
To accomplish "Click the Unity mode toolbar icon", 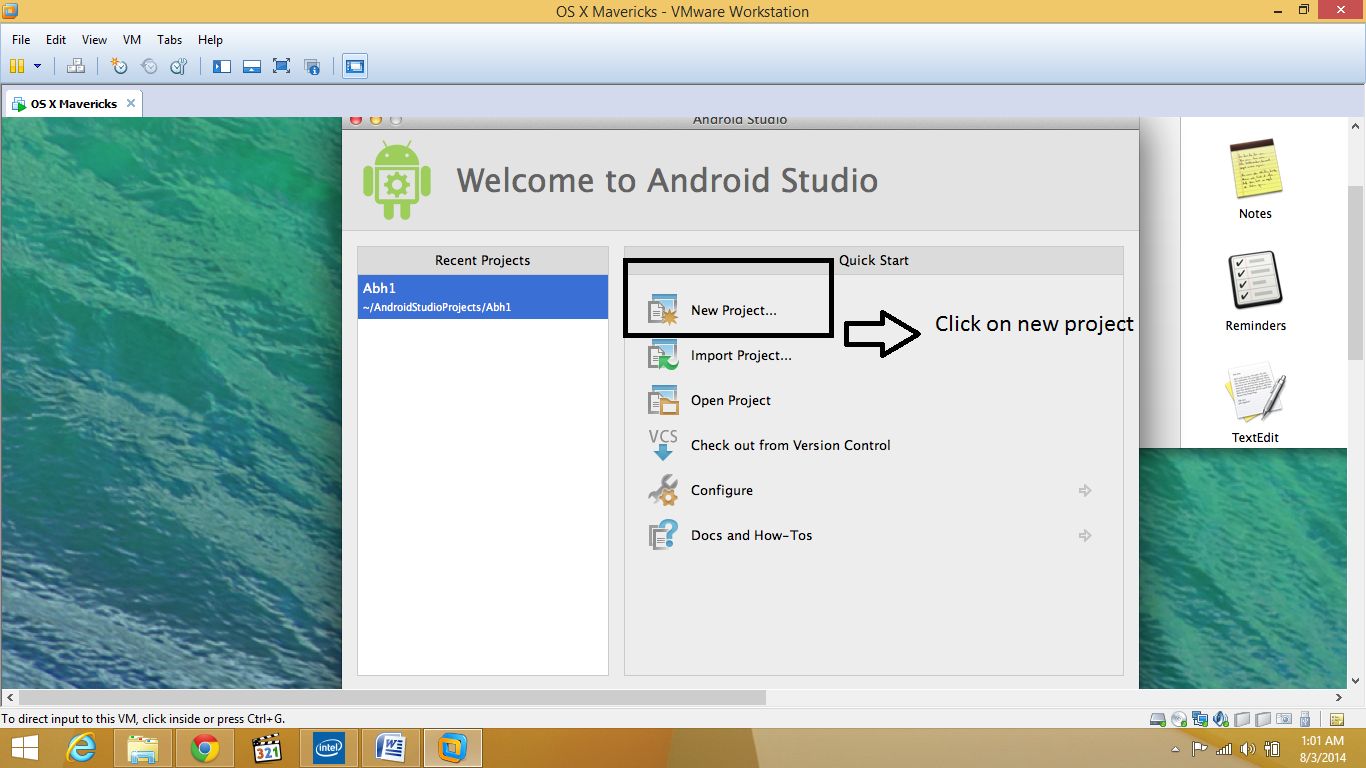I will tap(312, 66).
